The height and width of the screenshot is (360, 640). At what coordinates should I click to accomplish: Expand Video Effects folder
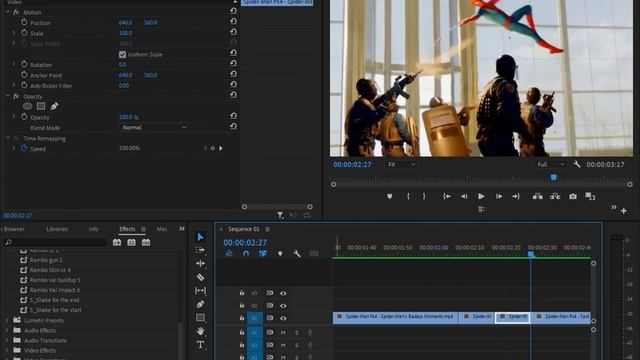click(x=7, y=350)
